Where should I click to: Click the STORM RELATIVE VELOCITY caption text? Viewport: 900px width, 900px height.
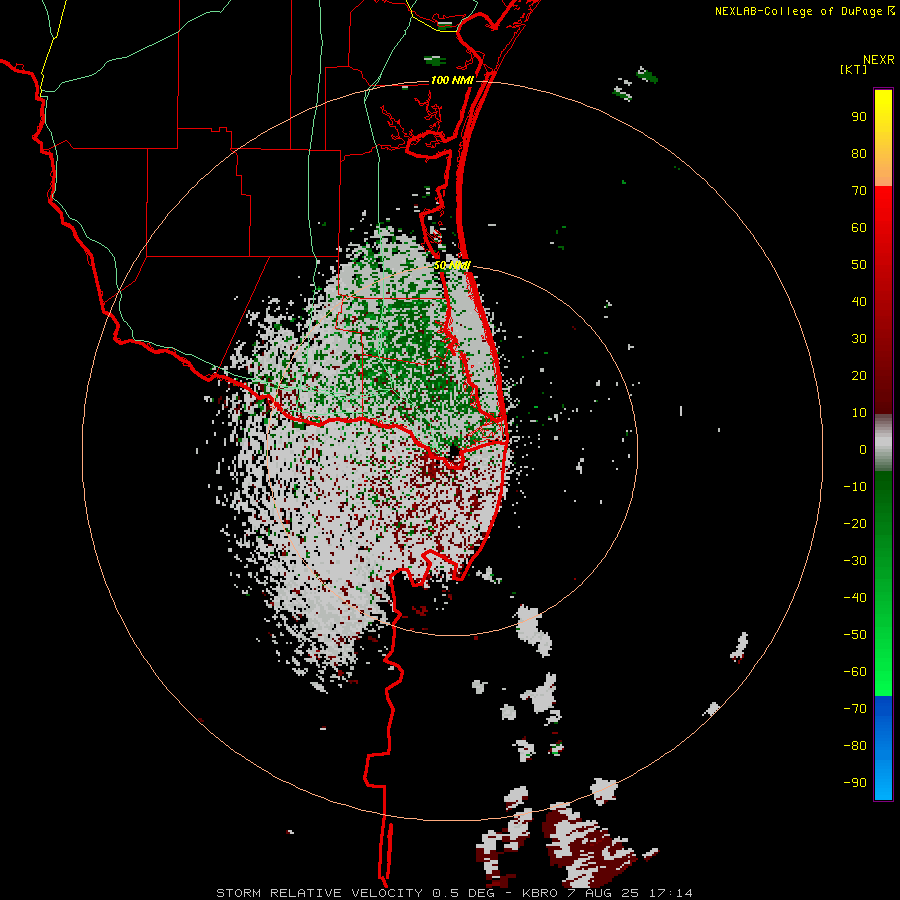(x=319, y=893)
